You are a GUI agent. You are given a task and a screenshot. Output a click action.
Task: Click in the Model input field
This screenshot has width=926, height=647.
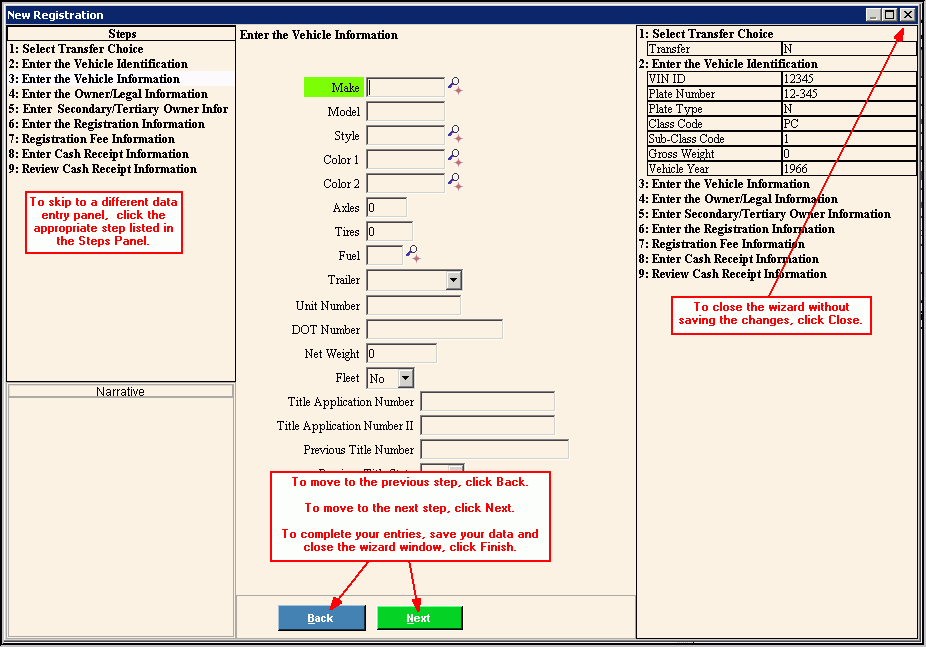click(x=405, y=112)
